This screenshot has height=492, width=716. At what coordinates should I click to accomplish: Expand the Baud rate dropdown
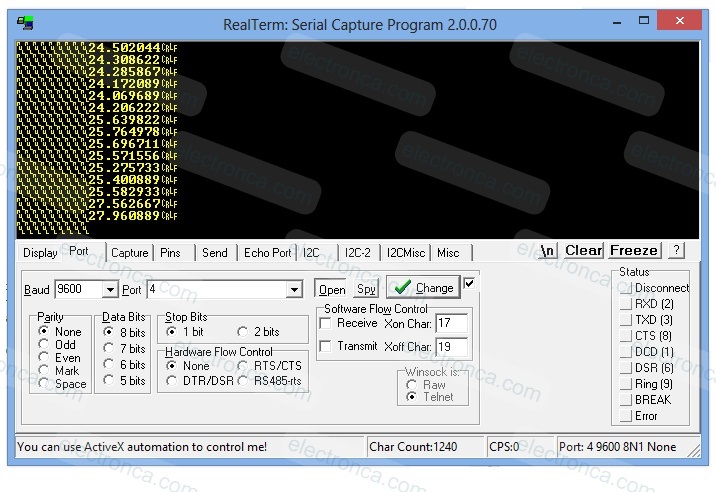110,290
